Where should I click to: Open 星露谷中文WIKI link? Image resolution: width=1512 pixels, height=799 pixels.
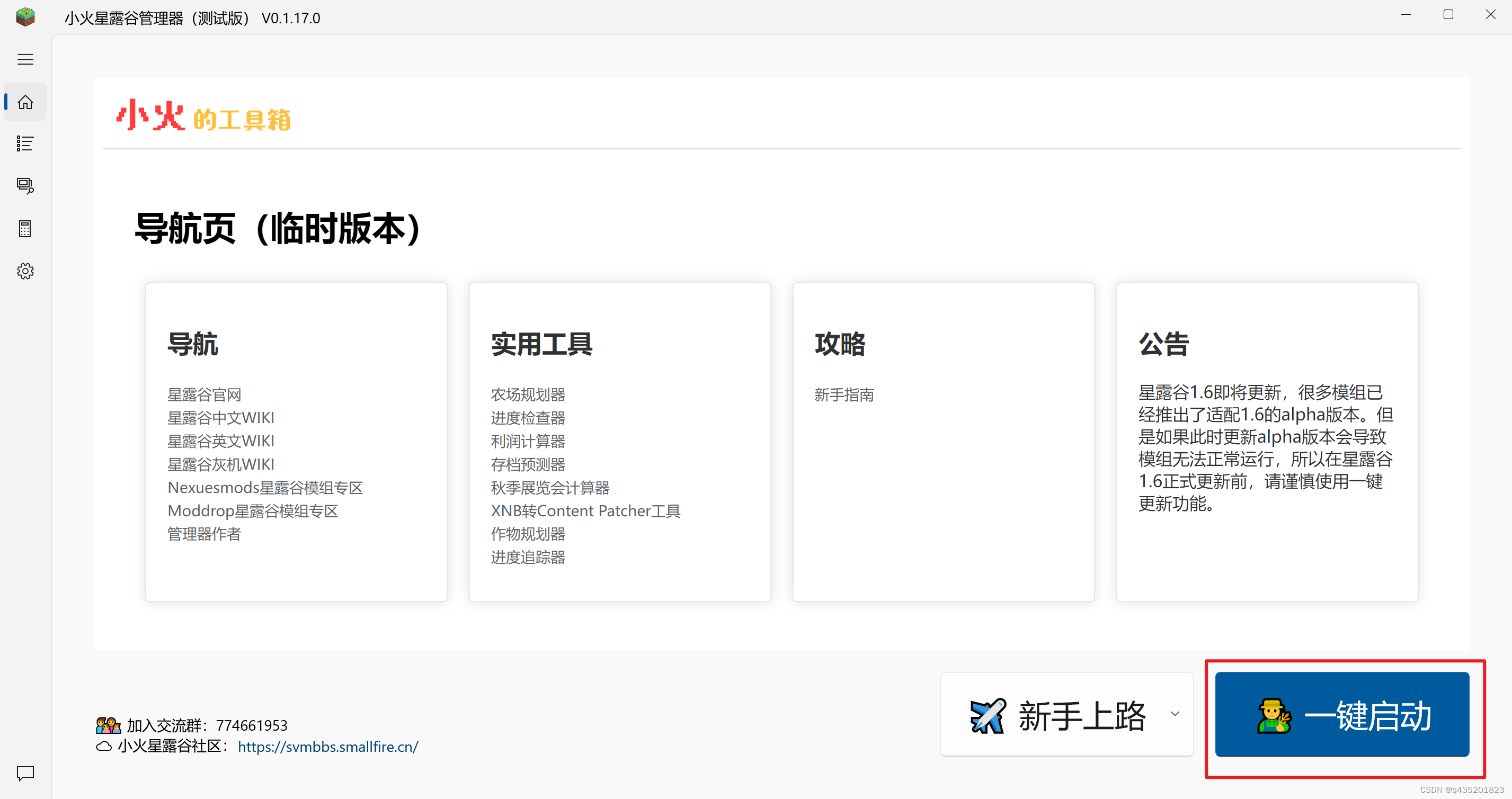tap(221, 418)
